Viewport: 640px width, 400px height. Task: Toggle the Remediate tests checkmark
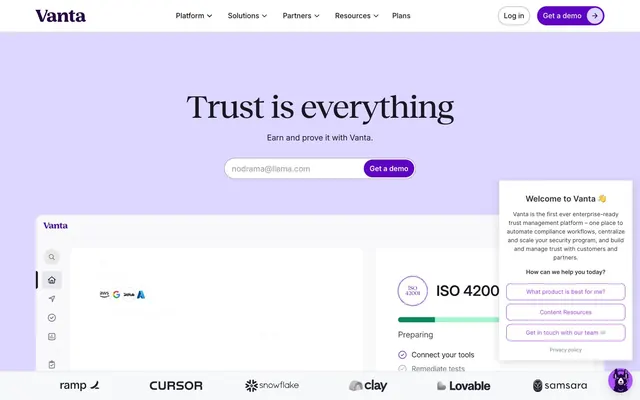tap(402, 368)
